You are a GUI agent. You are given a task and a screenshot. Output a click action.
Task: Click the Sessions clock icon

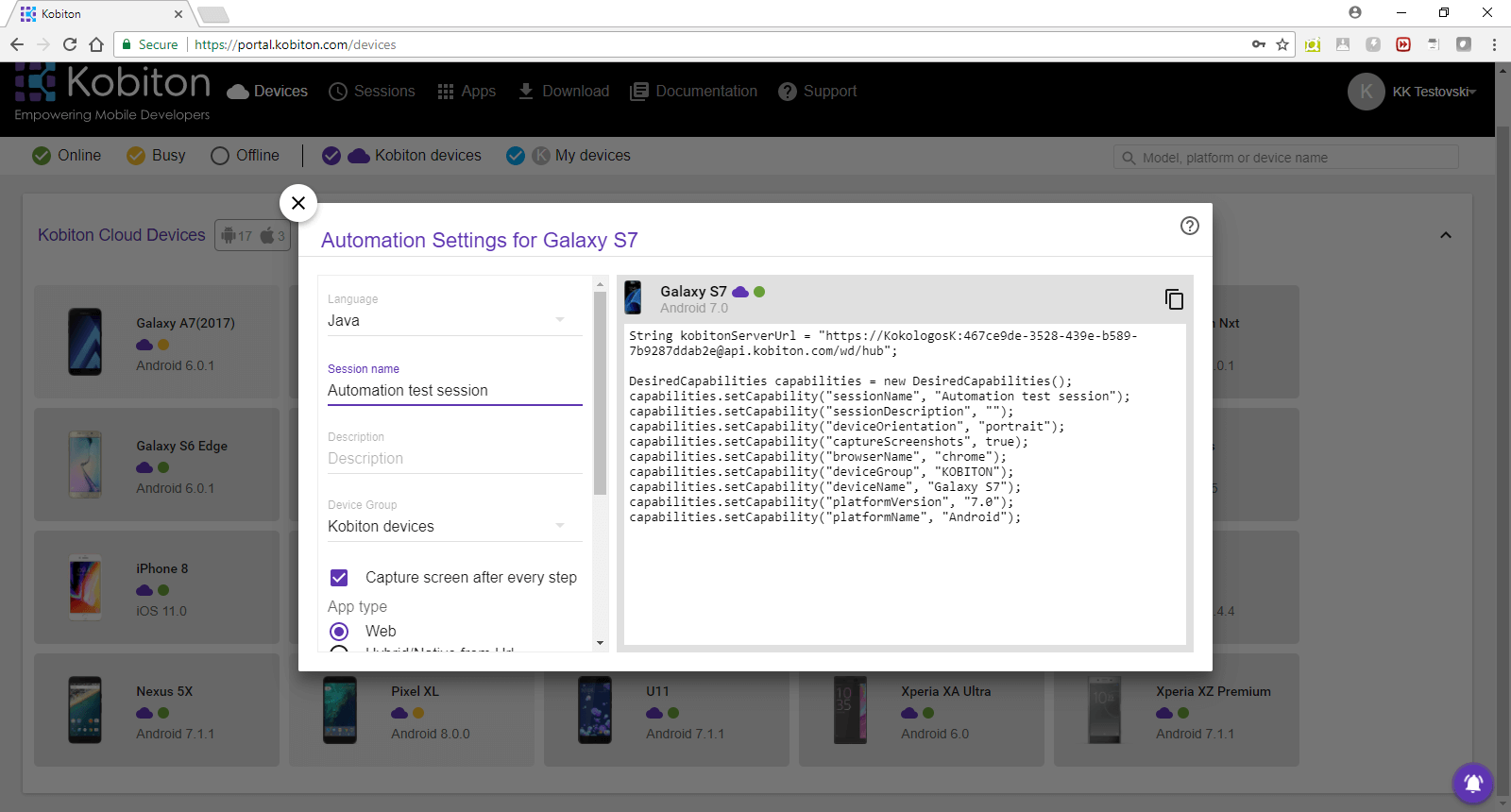point(338,92)
